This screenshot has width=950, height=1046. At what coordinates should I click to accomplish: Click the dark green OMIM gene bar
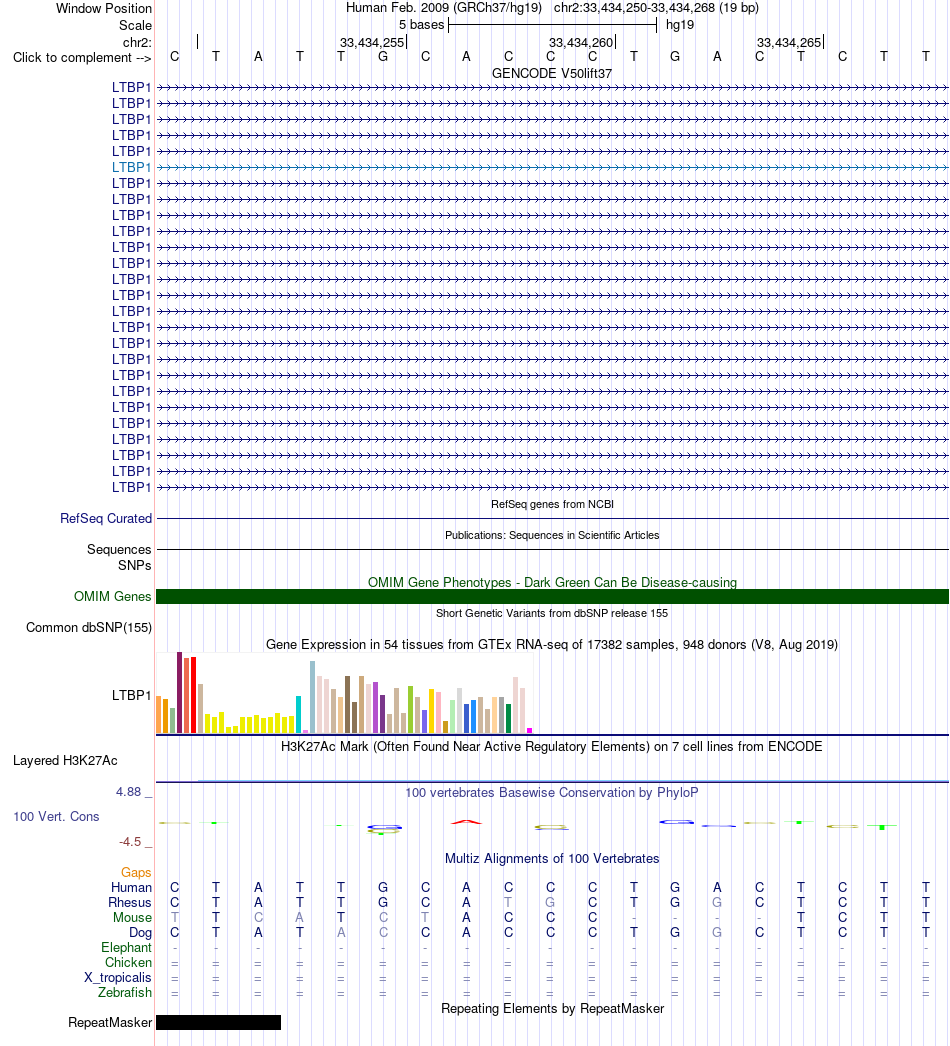tap(552, 596)
